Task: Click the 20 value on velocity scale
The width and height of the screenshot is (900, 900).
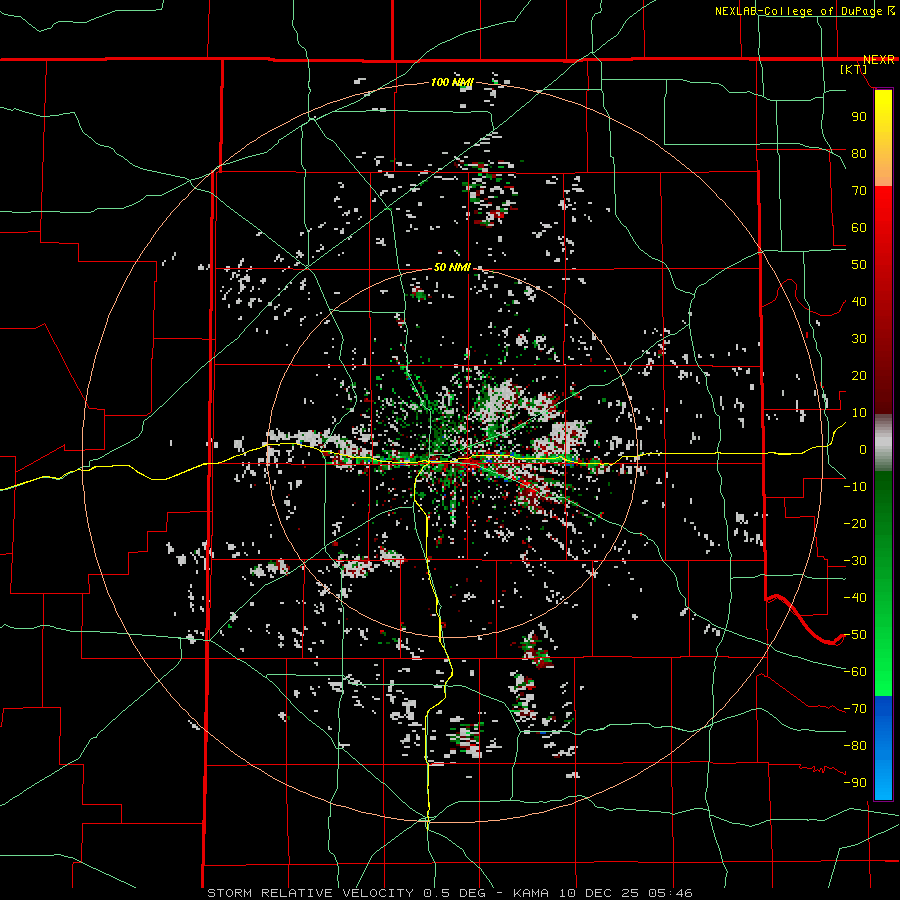Action: [859, 376]
